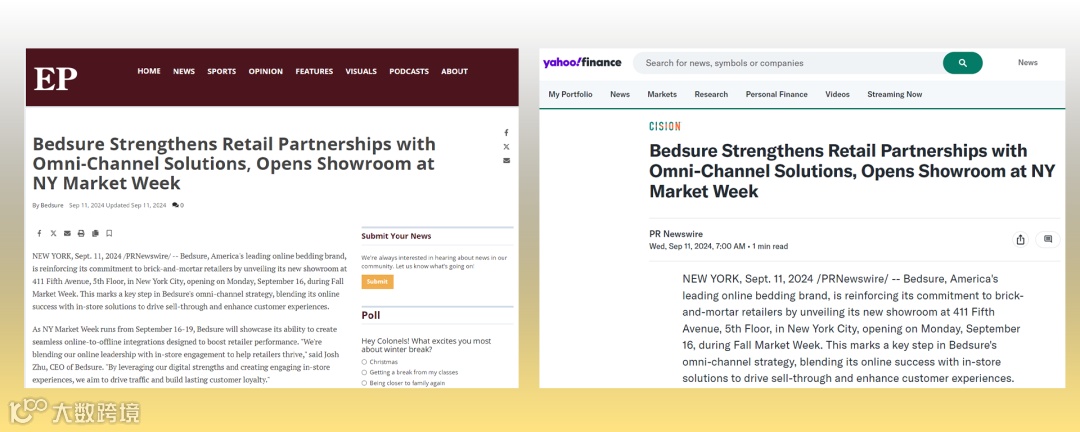
Task: Open My Portfolio on Yahoo Finance
Action: [x=570, y=94]
